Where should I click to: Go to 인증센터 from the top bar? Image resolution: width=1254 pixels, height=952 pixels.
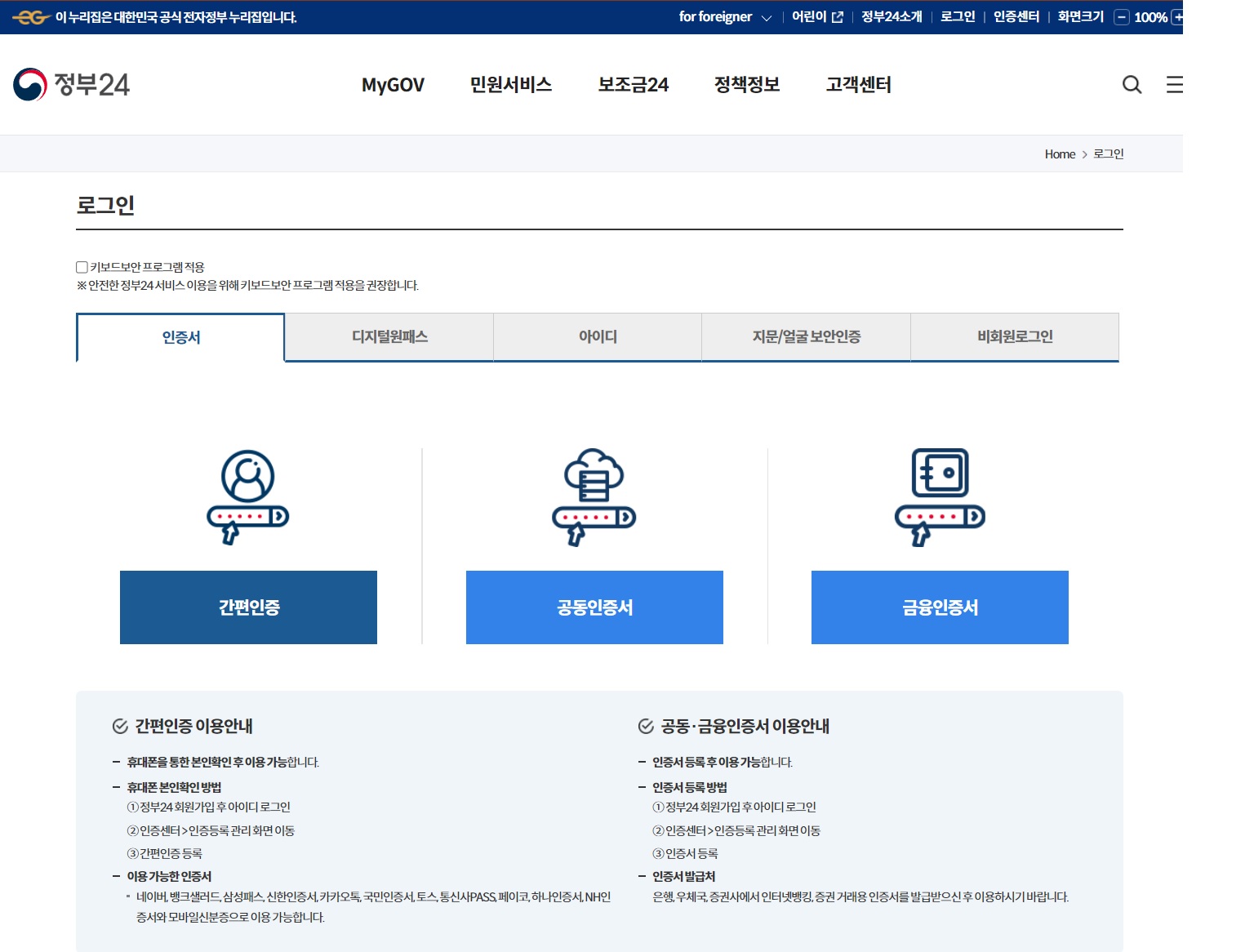click(x=1015, y=16)
